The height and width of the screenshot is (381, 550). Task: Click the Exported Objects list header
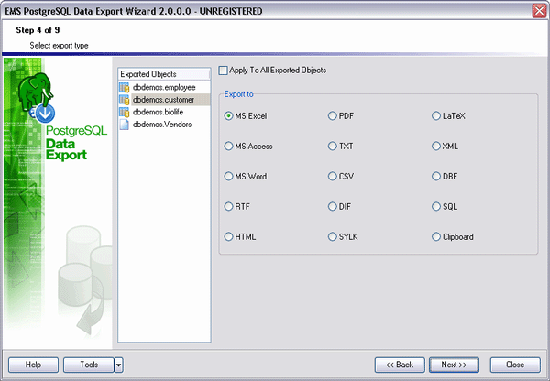click(x=164, y=74)
